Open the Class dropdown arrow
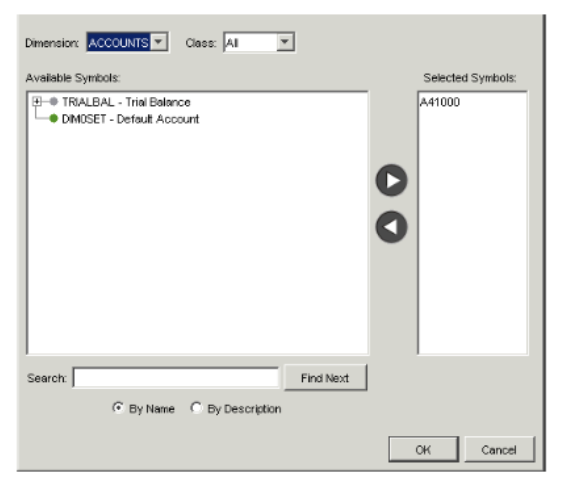Image resolution: width=564 pixels, height=488 pixels. click(x=285, y=42)
